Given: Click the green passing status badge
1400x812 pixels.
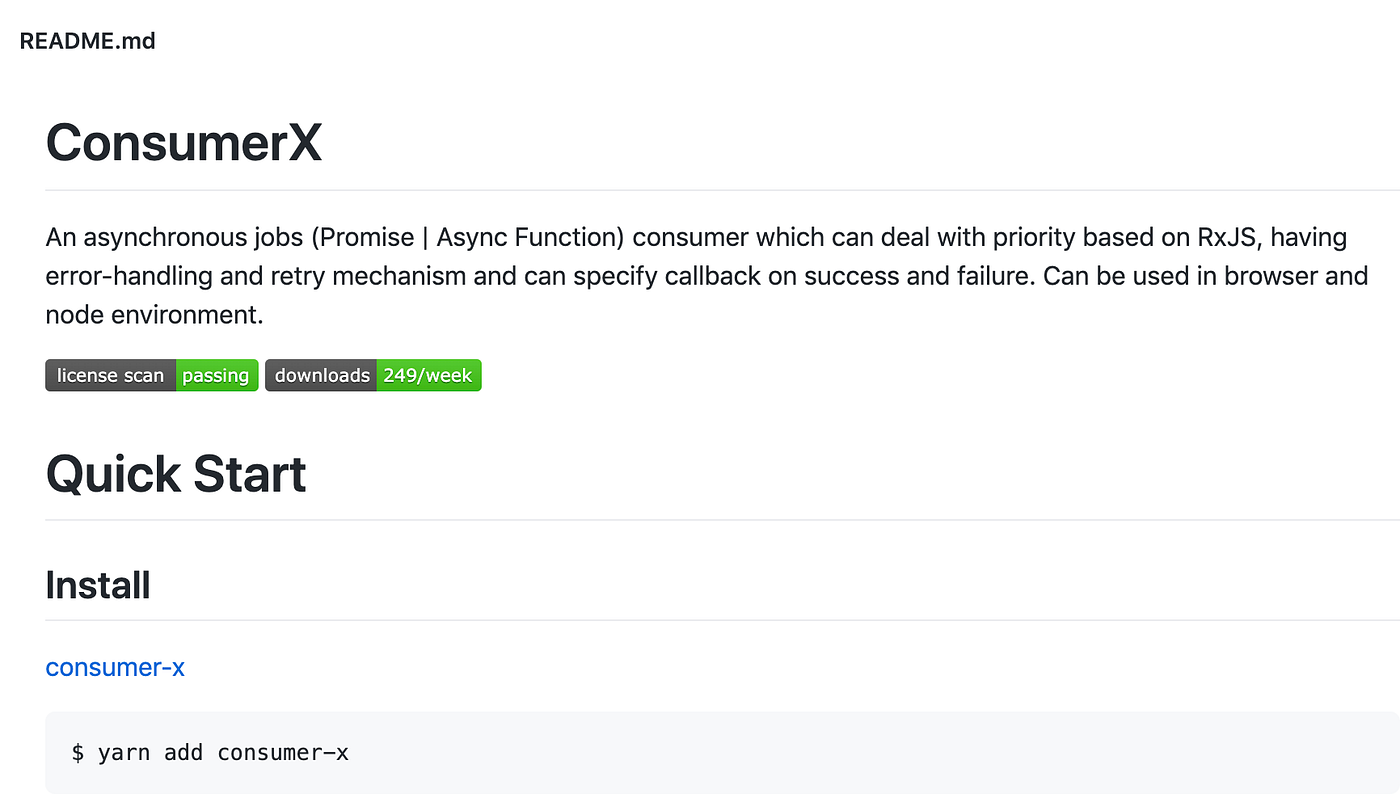Looking at the screenshot, I should (216, 376).
